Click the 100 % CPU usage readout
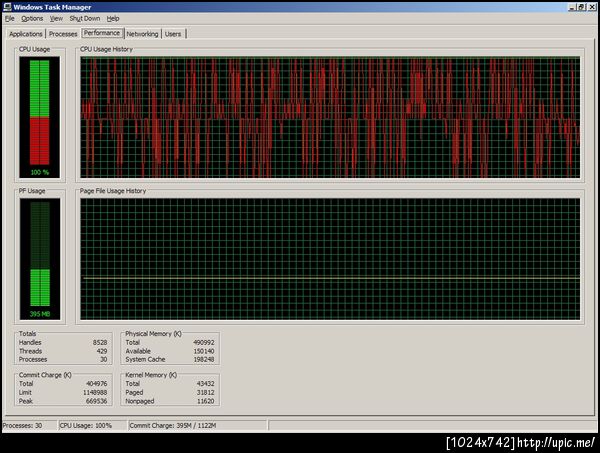This screenshot has width=600, height=453. [x=40, y=173]
